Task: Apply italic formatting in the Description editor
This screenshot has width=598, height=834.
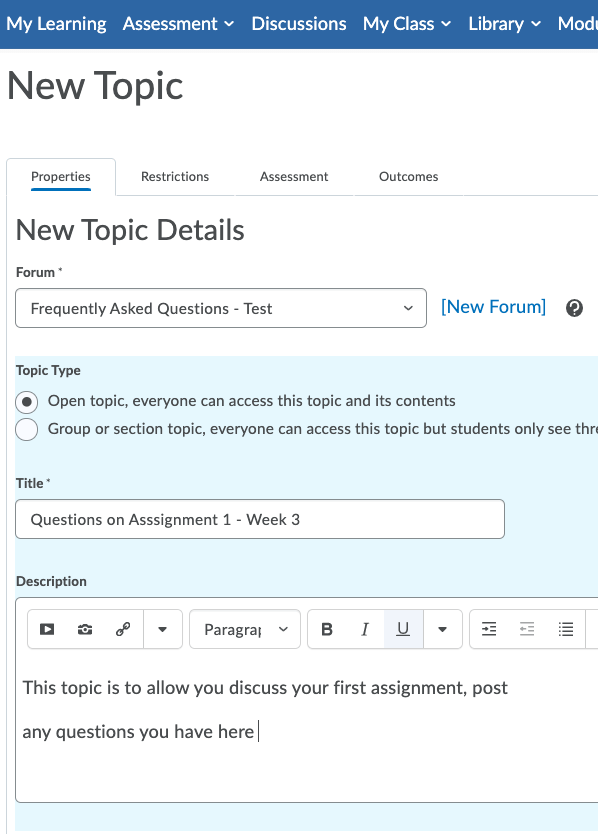Action: pos(365,629)
